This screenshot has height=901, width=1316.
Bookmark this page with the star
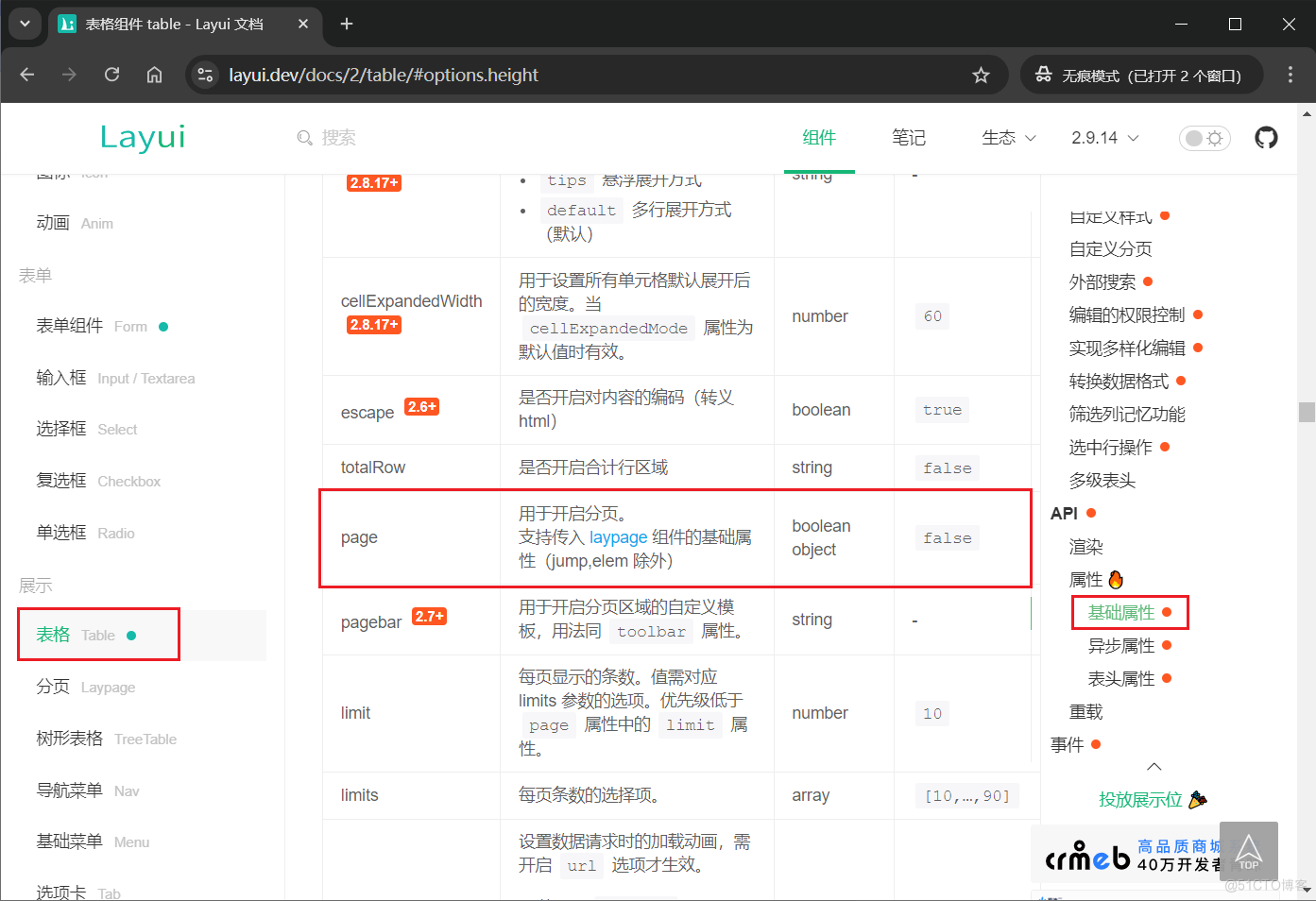pos(981,75)
